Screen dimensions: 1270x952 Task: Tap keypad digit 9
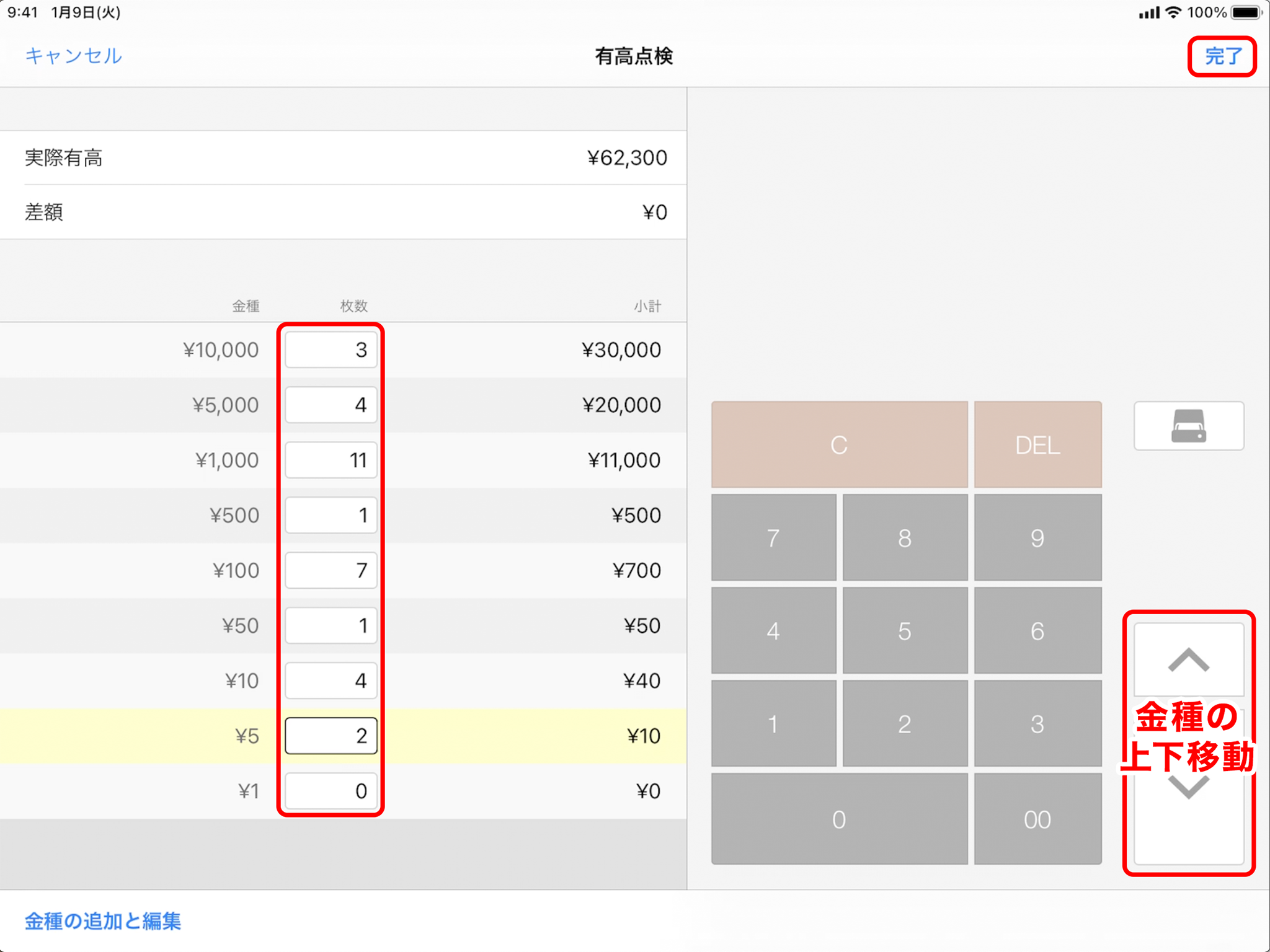pyautogui.click(x=1037, y=537)
